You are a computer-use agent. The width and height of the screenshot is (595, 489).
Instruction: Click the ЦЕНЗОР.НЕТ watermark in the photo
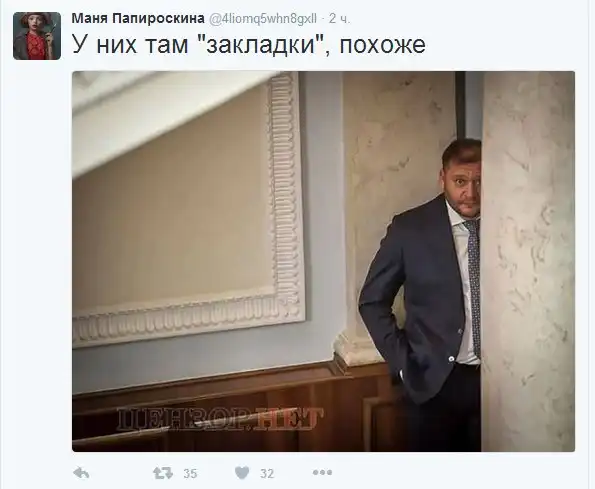220,419
